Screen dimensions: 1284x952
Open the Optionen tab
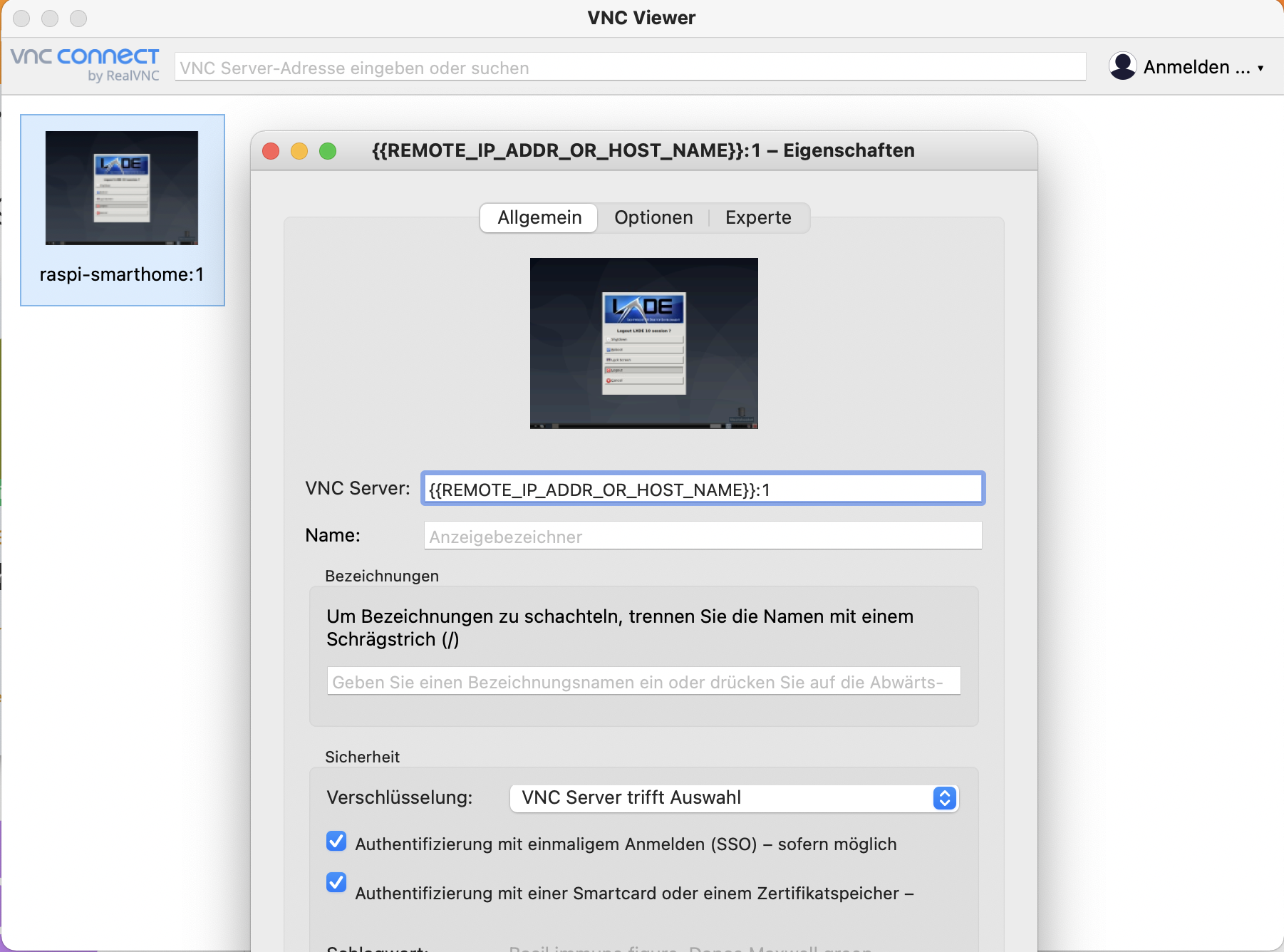tap(653, 217)
